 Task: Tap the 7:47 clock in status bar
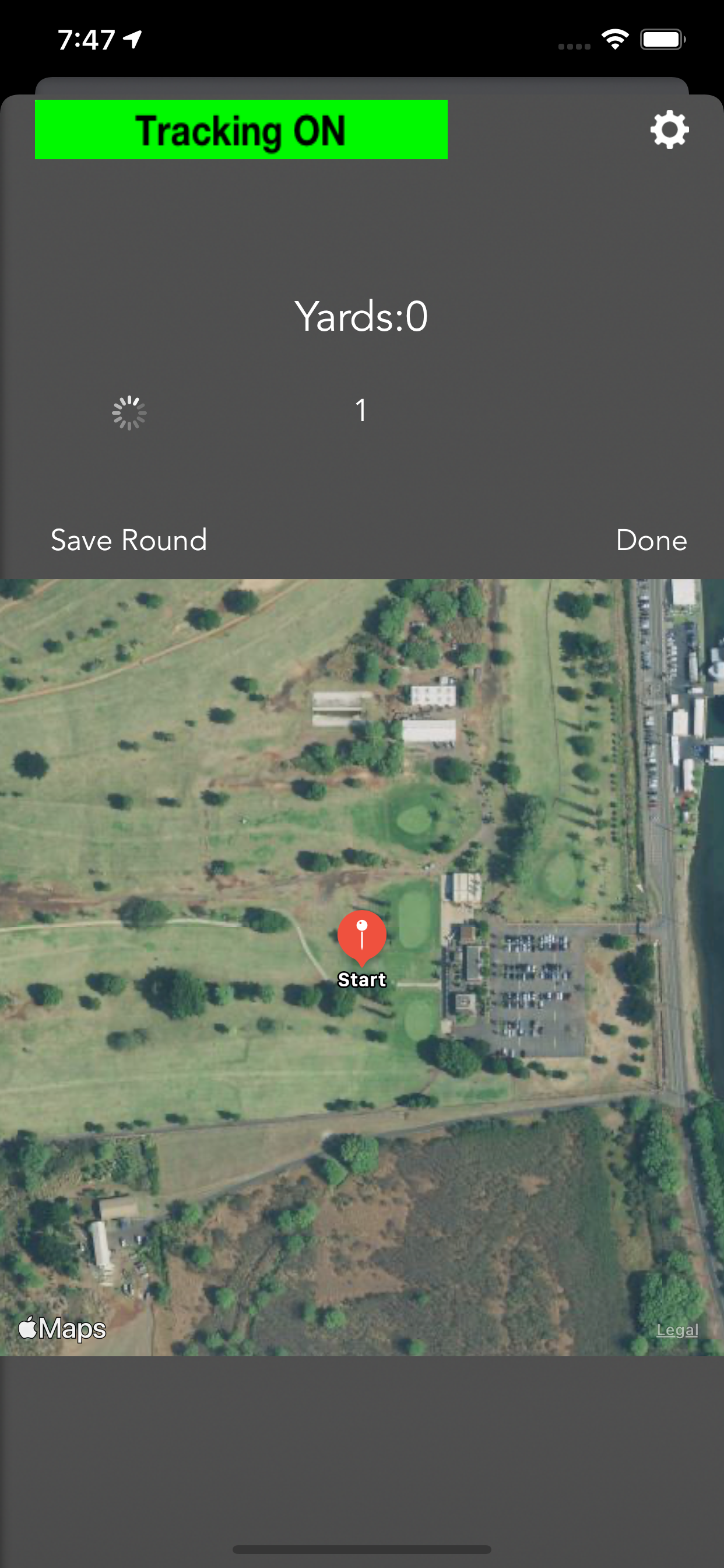[86, 40]
